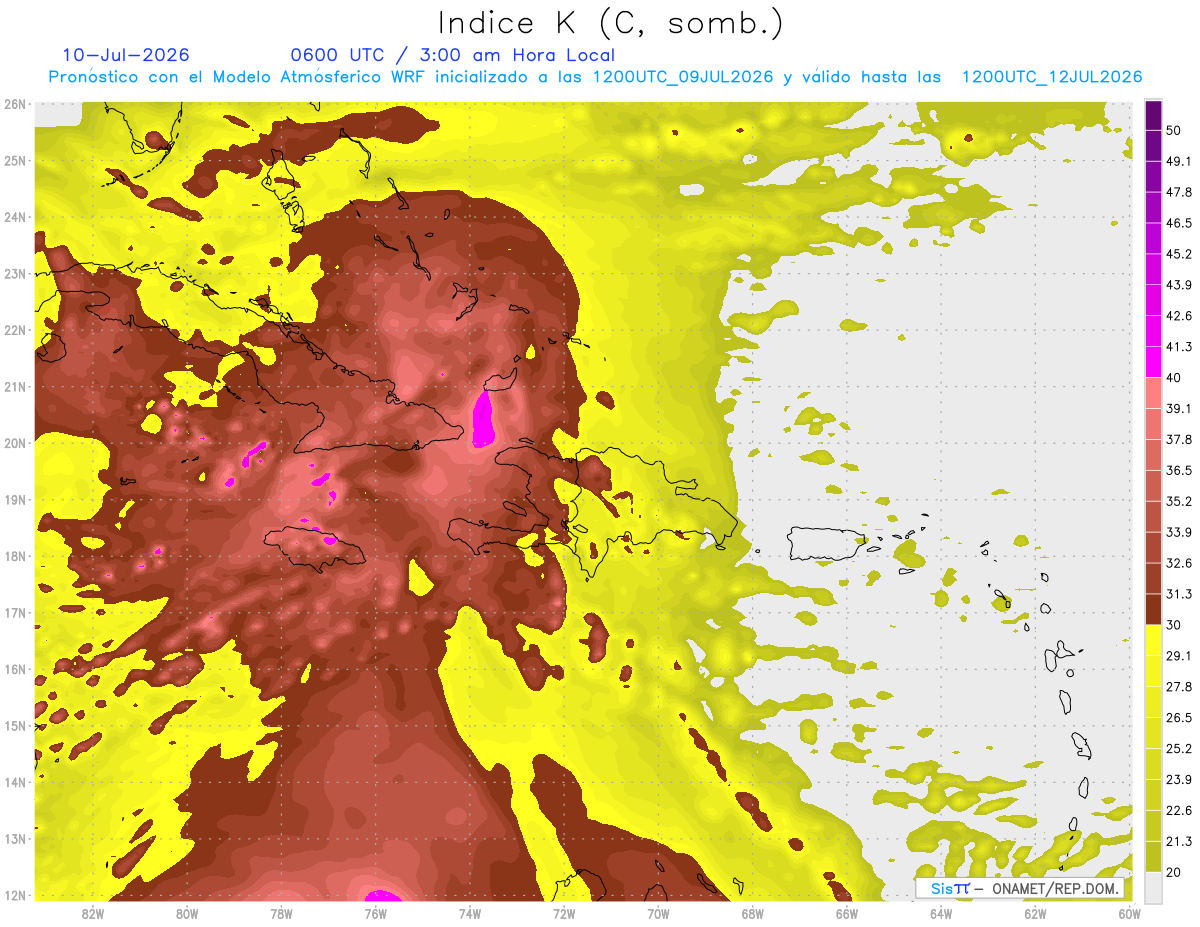Click the 24N latitude label

14,217
